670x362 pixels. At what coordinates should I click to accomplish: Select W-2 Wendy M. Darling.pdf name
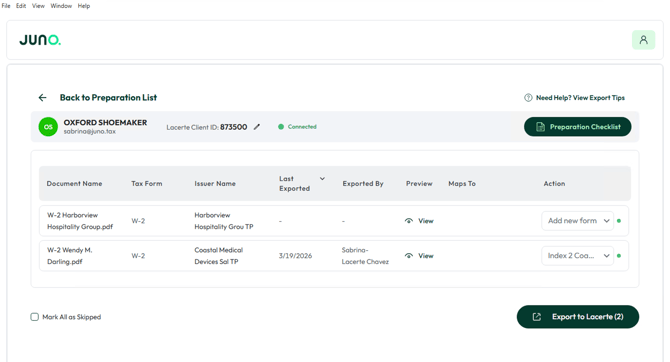pos(70,256)
